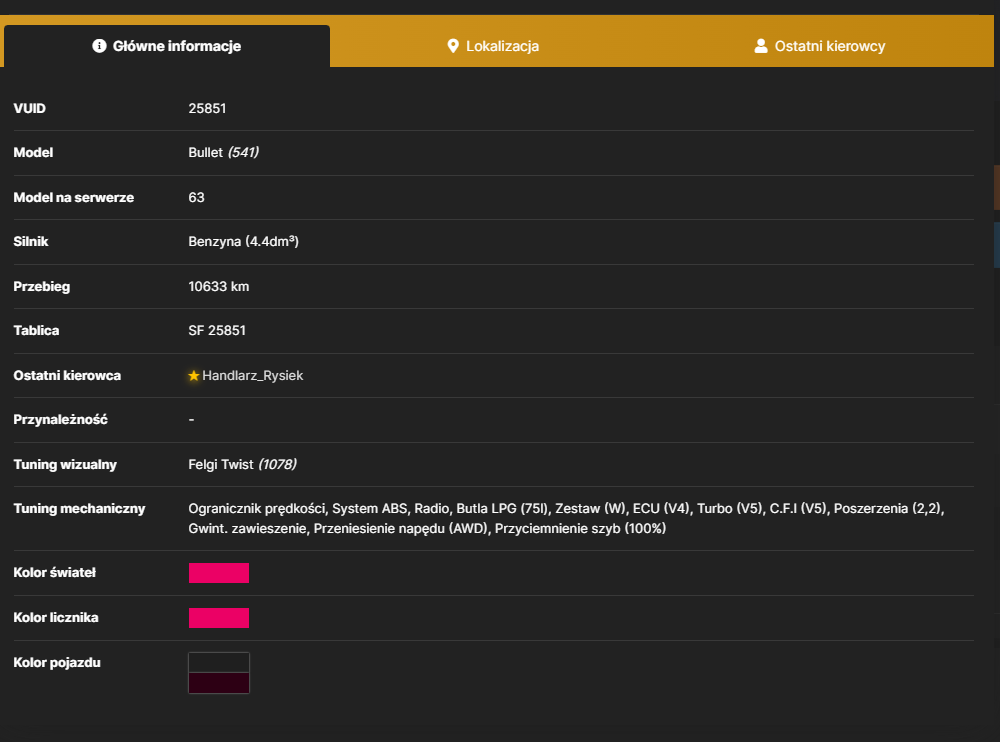
Task: Click the Felgi Twist (1078) tuning entry
Action: [x=242, y=464]
